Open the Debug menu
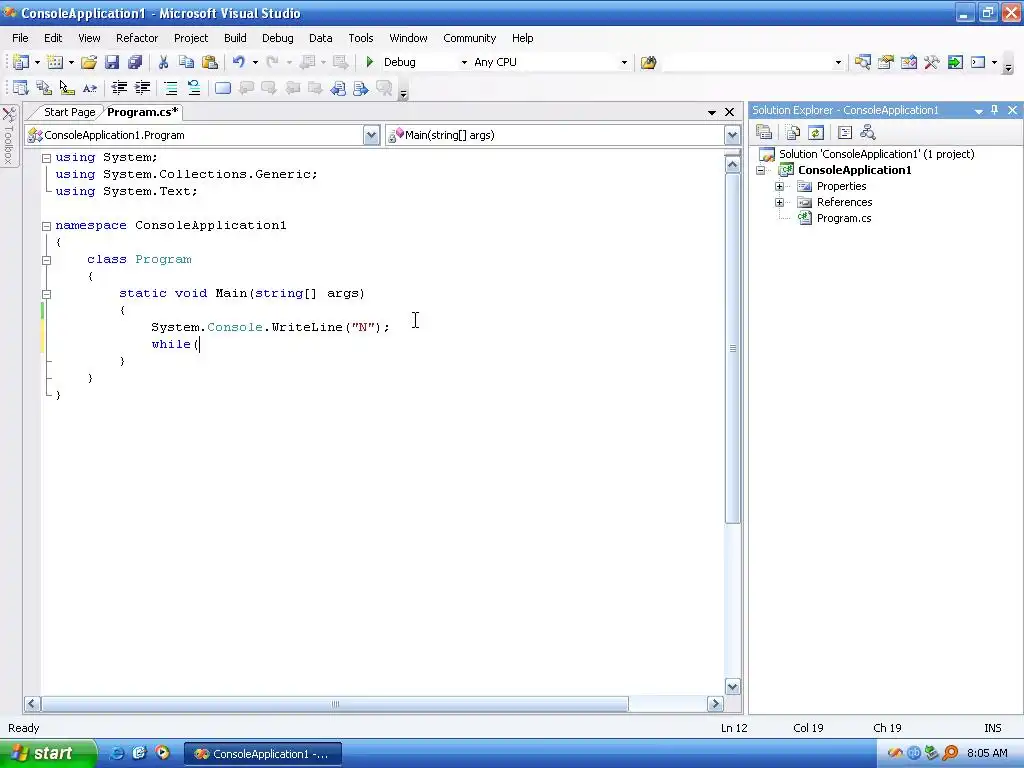1024x768 pixels. pos(278,38)
